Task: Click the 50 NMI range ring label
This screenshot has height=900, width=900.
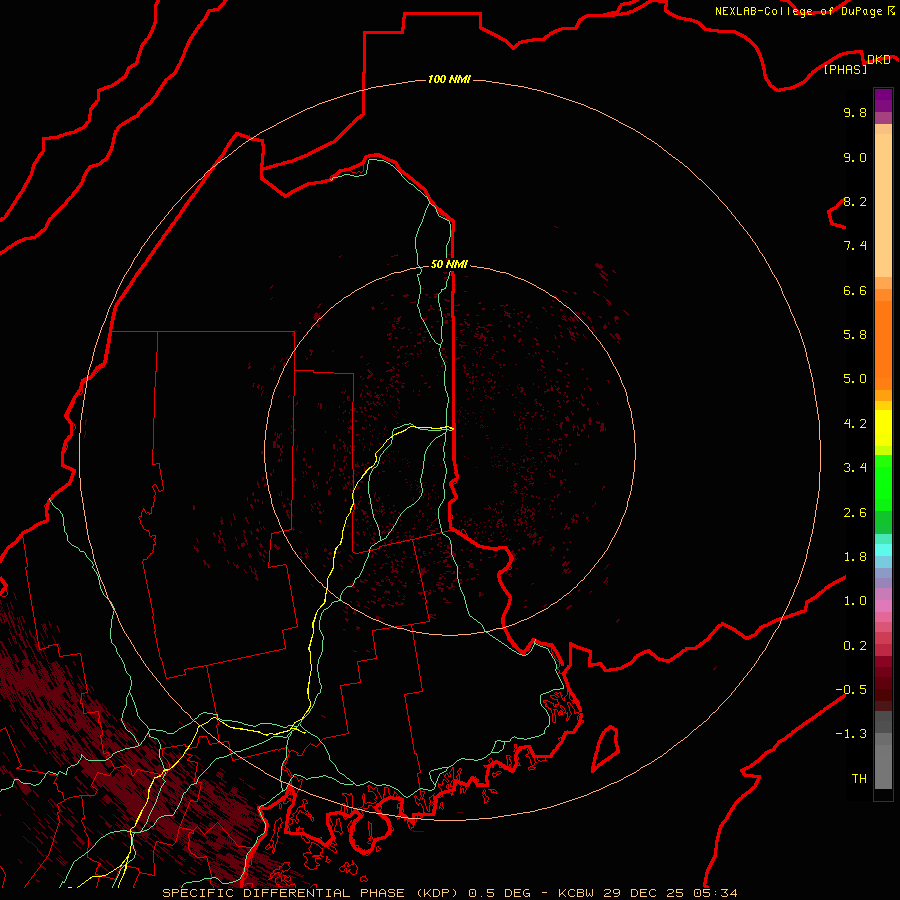Action: click(x=449, y=264)
